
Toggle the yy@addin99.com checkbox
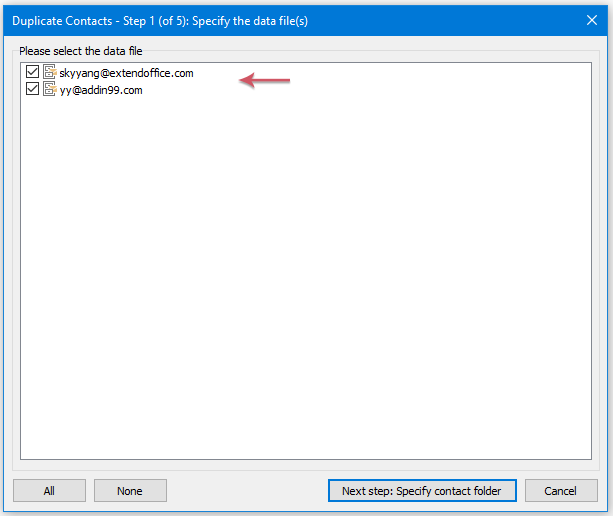(33, 89)
